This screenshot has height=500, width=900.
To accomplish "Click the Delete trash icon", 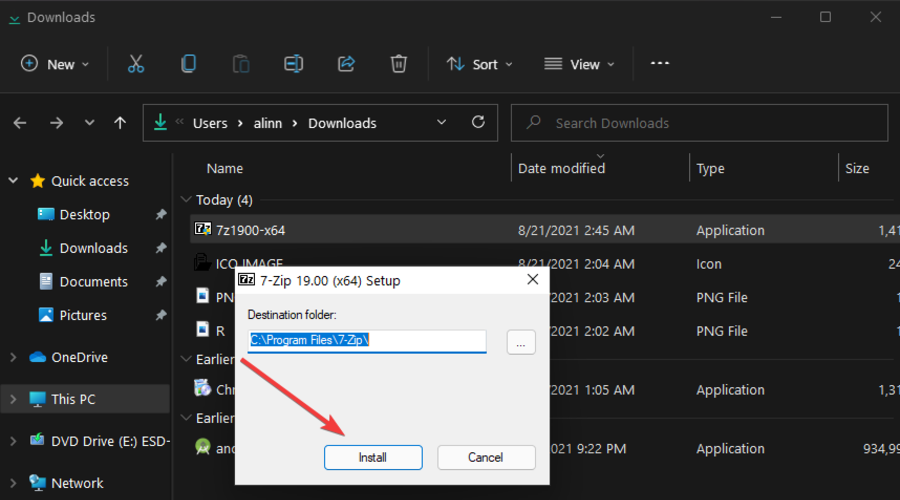I will [x=398, y=64].
